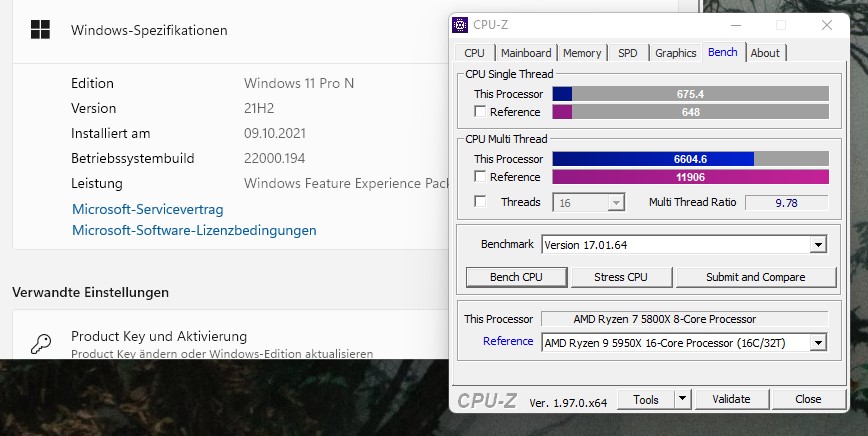Close the CPU-Z window with the X

click(827, 25)
